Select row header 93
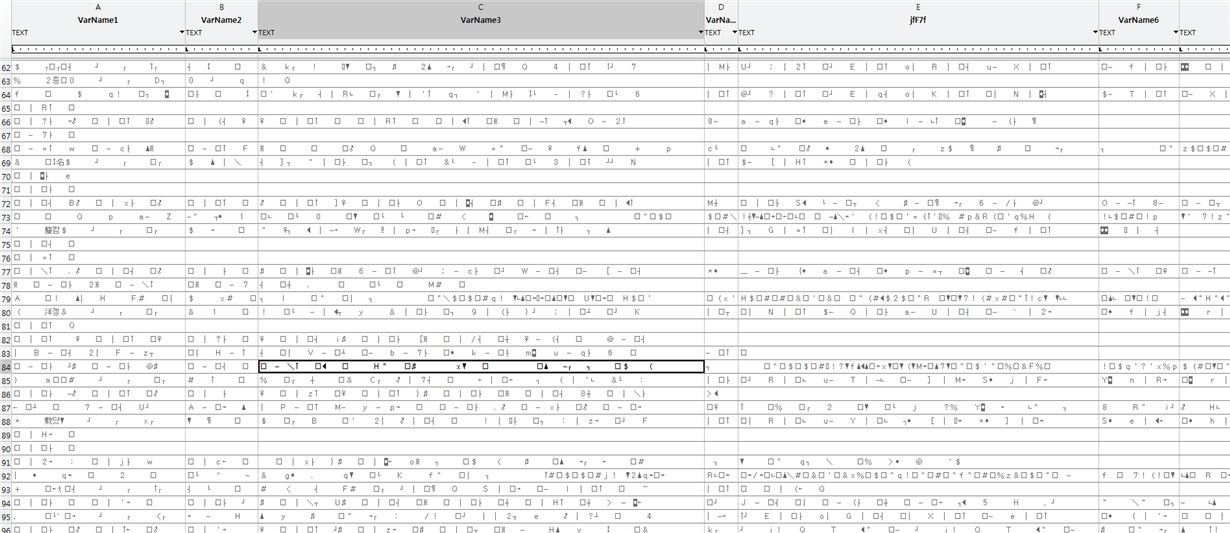 (5, 490)
